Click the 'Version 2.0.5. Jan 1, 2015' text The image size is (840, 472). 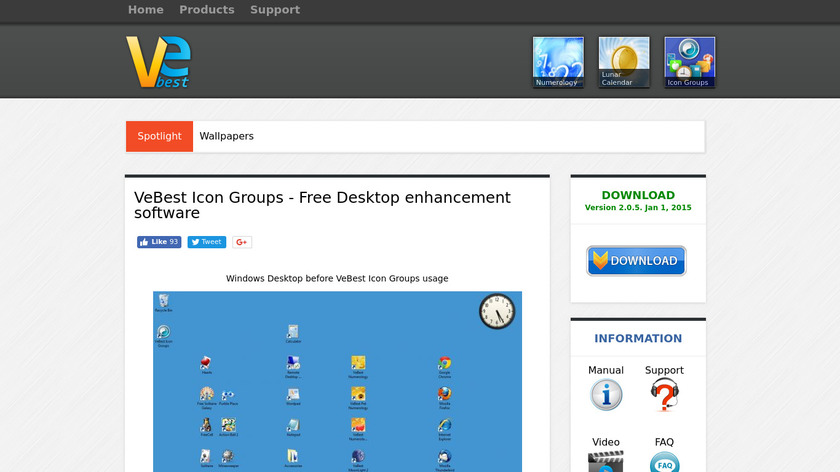point(638,207)
